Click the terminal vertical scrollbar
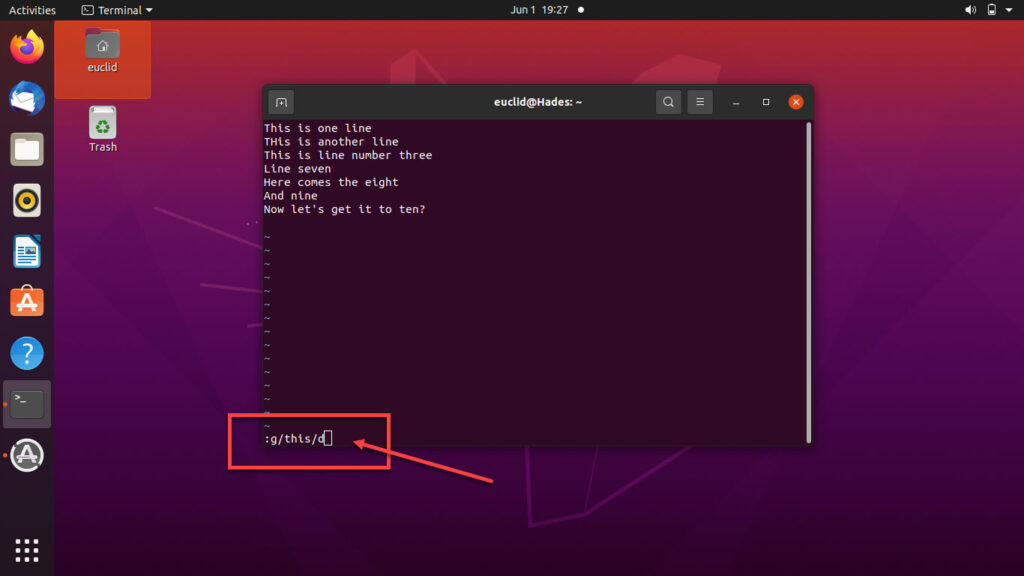 807,280
